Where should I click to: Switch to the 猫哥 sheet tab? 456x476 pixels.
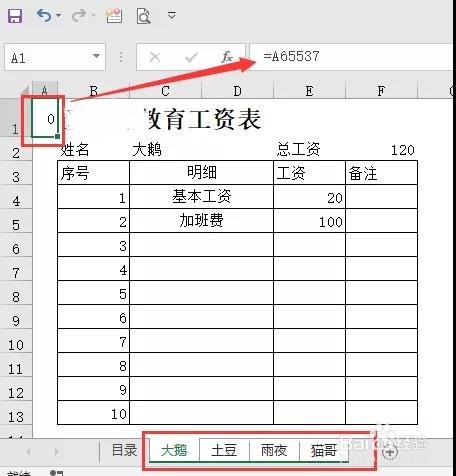pos(324,450)
